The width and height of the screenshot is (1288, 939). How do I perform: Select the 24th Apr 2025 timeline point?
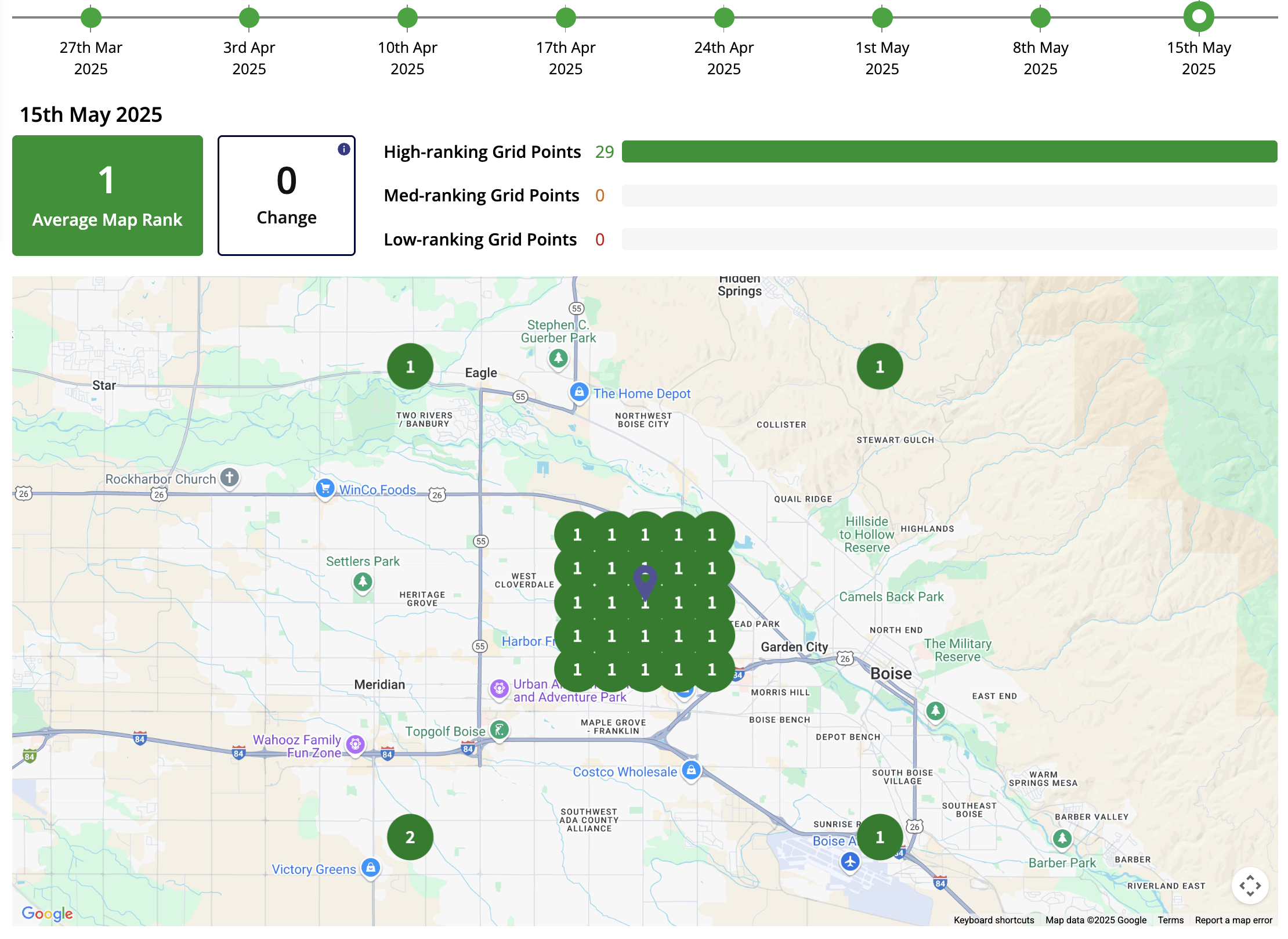click(x=724, y=17)
